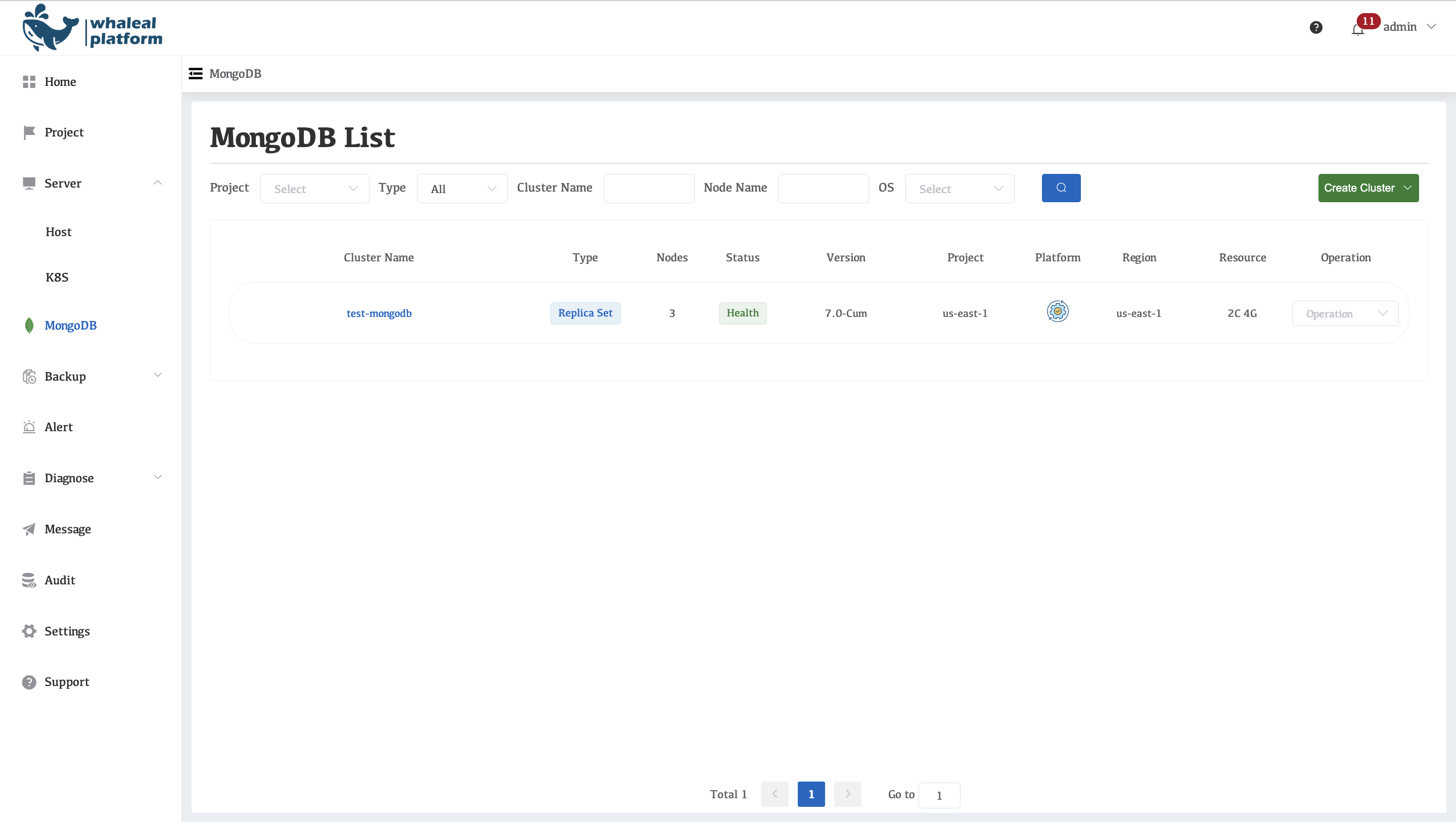Collapse sidebar using the hamburger menu icon
The image size is (1456, 822).
196,73
